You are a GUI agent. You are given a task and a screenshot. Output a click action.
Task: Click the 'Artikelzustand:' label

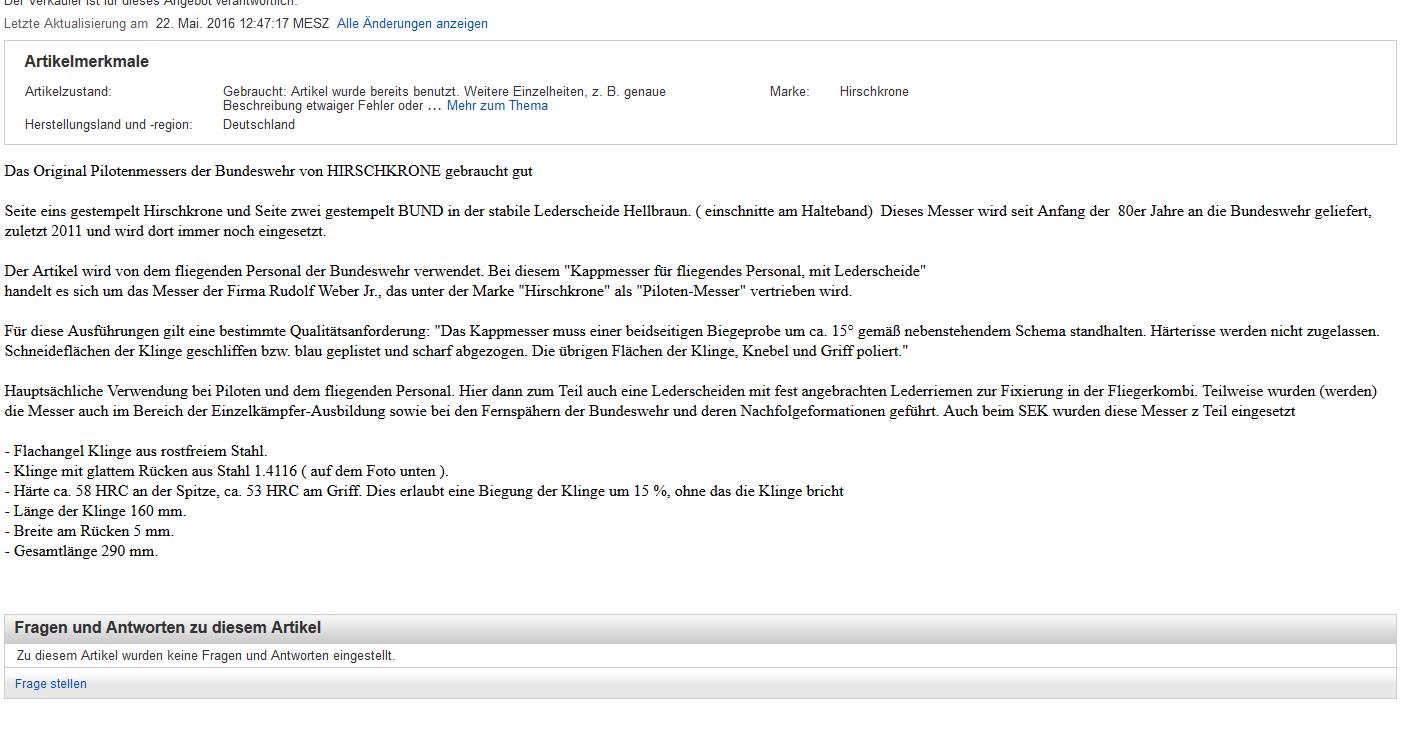coord(68,91)
